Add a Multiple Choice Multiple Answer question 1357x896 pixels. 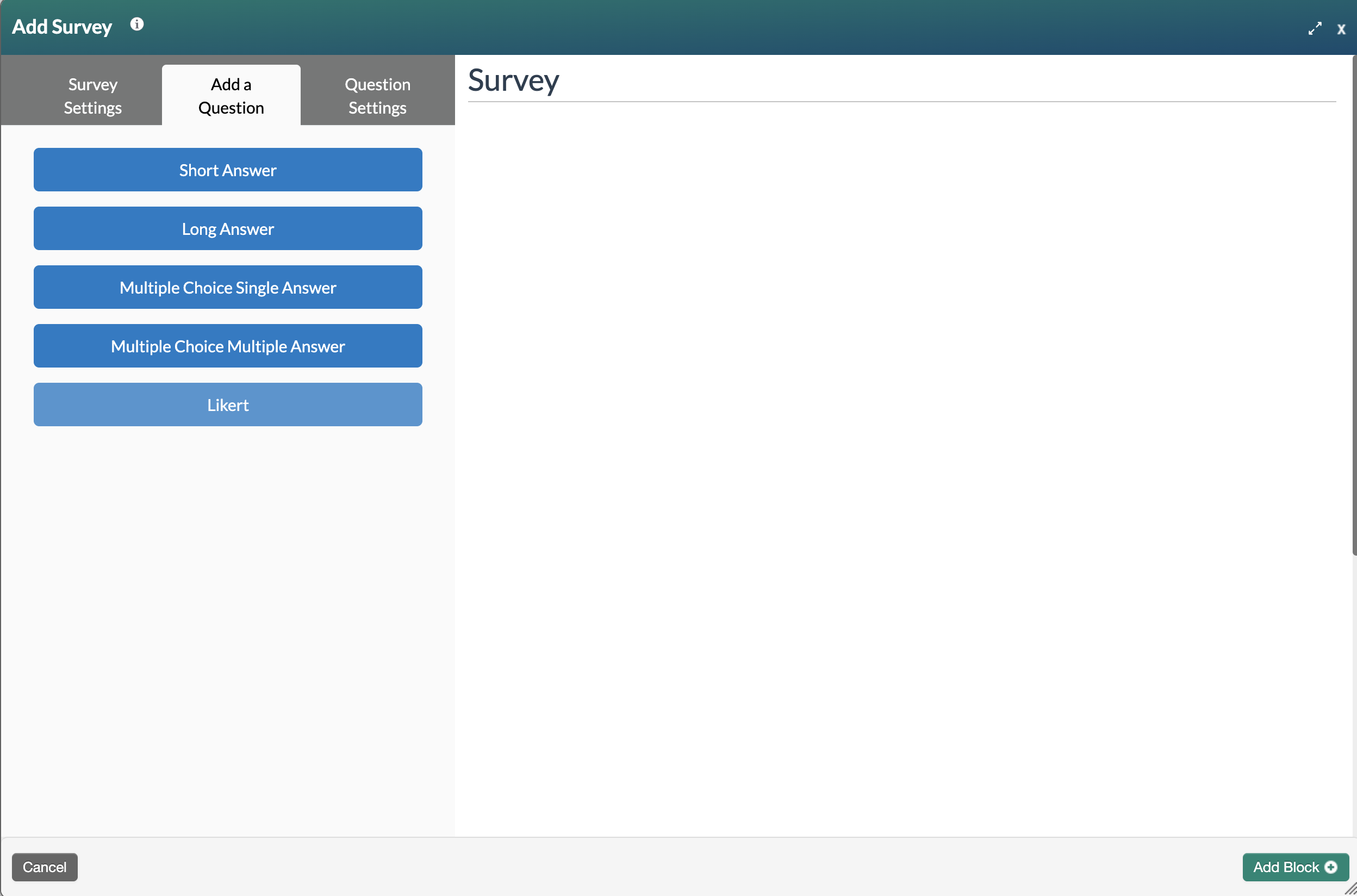click(x=227, y=346)
